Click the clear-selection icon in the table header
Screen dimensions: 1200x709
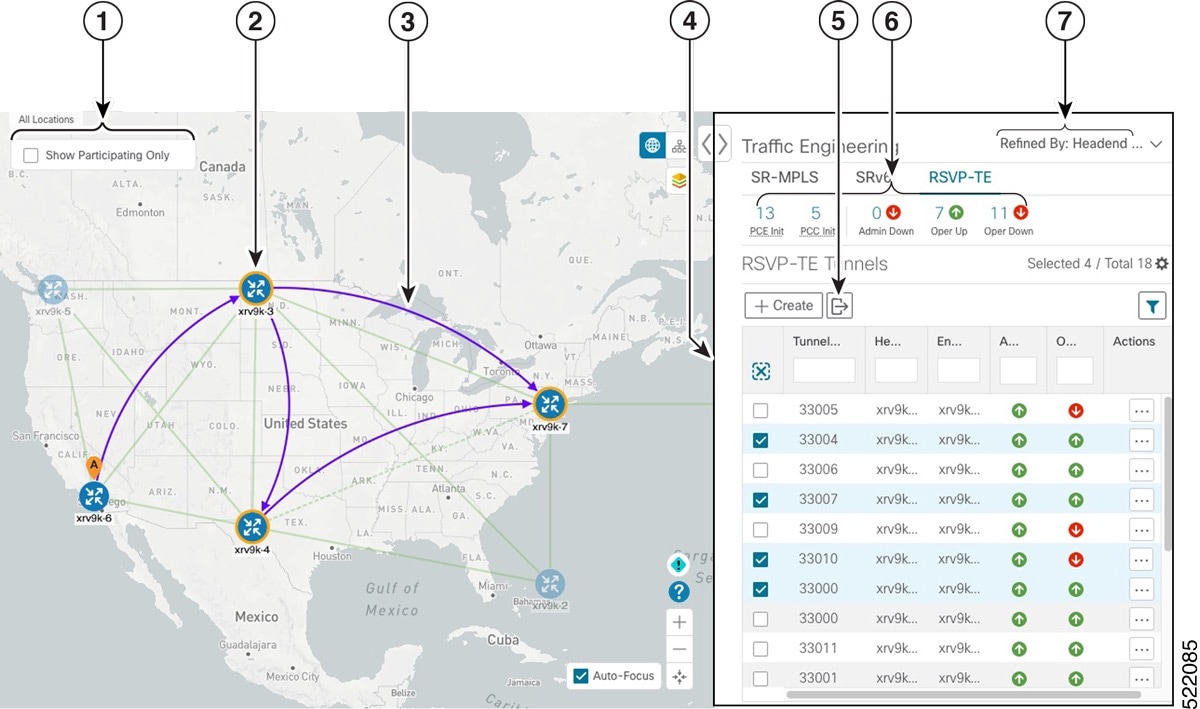pyautogui.click(x=761, y=370)
